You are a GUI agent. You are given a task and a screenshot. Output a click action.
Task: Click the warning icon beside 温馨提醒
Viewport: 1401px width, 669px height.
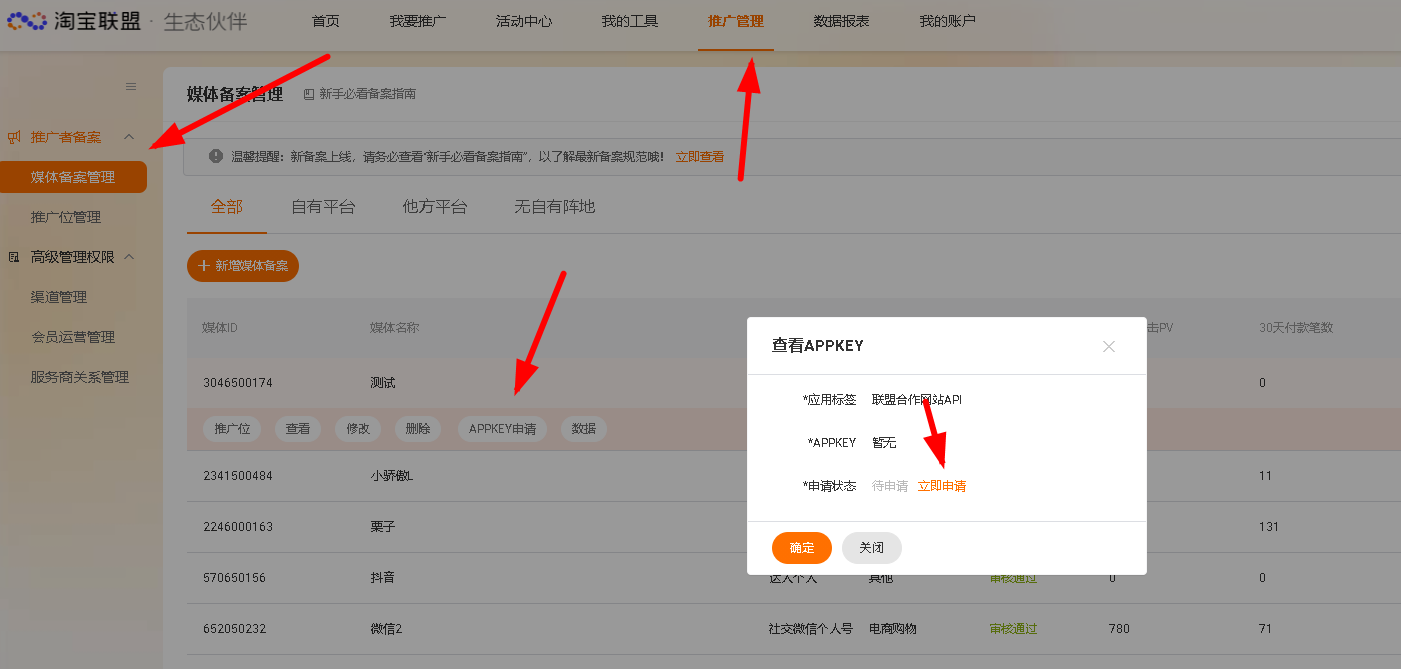point(215,157)
